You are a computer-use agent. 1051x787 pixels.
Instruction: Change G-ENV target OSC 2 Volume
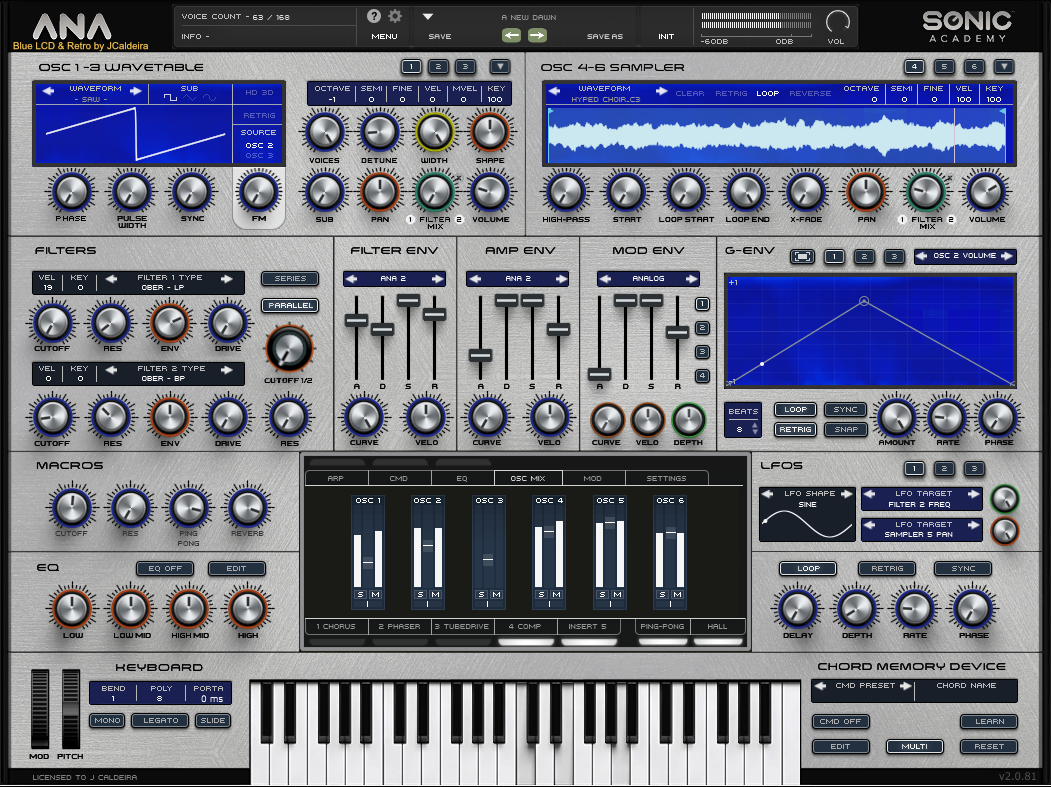(x=965, y=255)
